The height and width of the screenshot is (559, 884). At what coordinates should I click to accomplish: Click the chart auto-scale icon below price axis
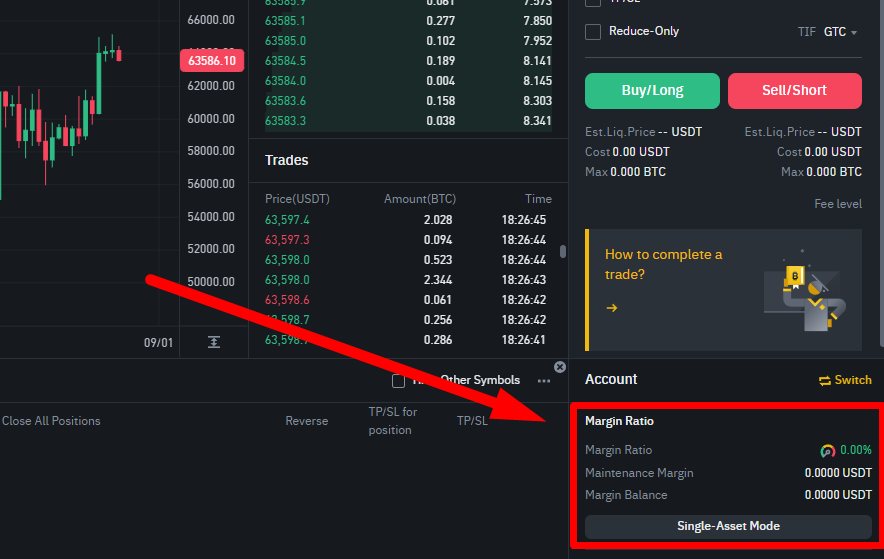[214, 342]
